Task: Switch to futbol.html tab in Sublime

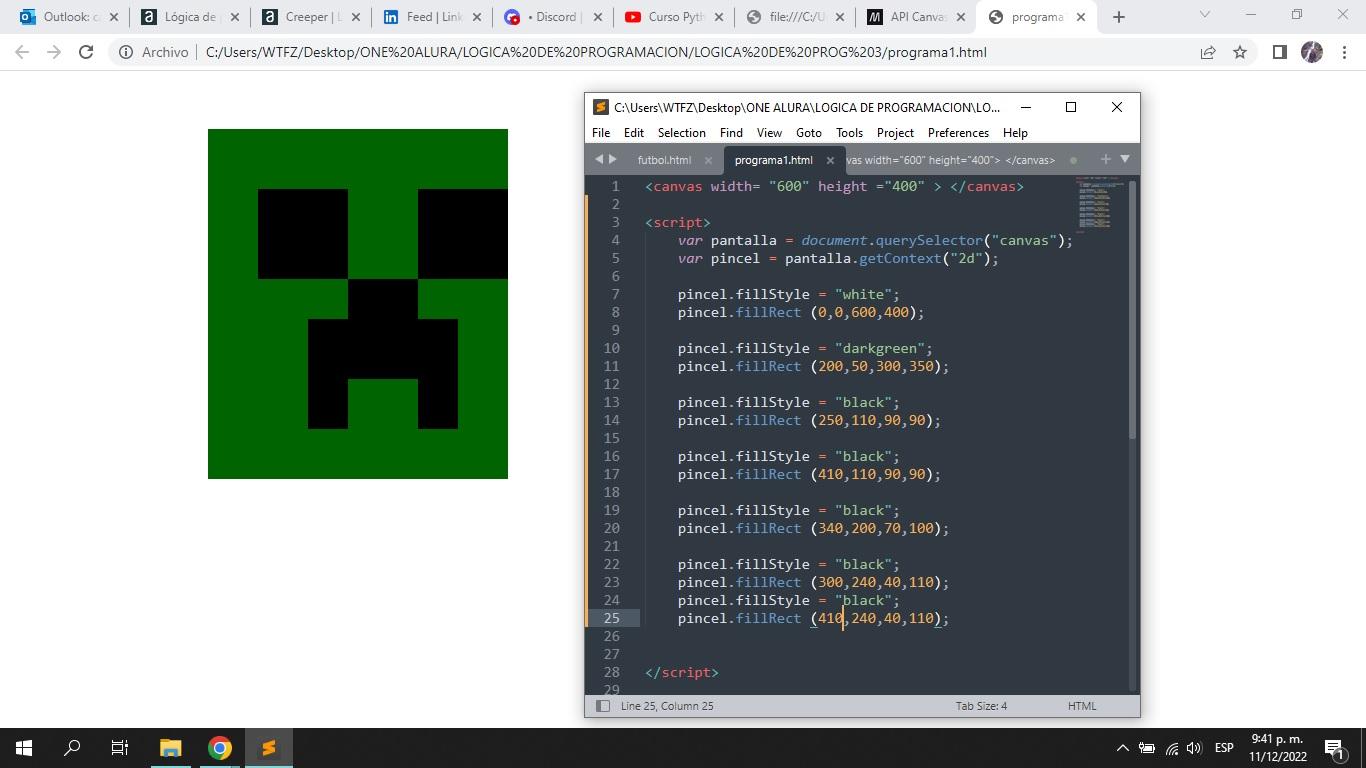Action: (664, 160)
